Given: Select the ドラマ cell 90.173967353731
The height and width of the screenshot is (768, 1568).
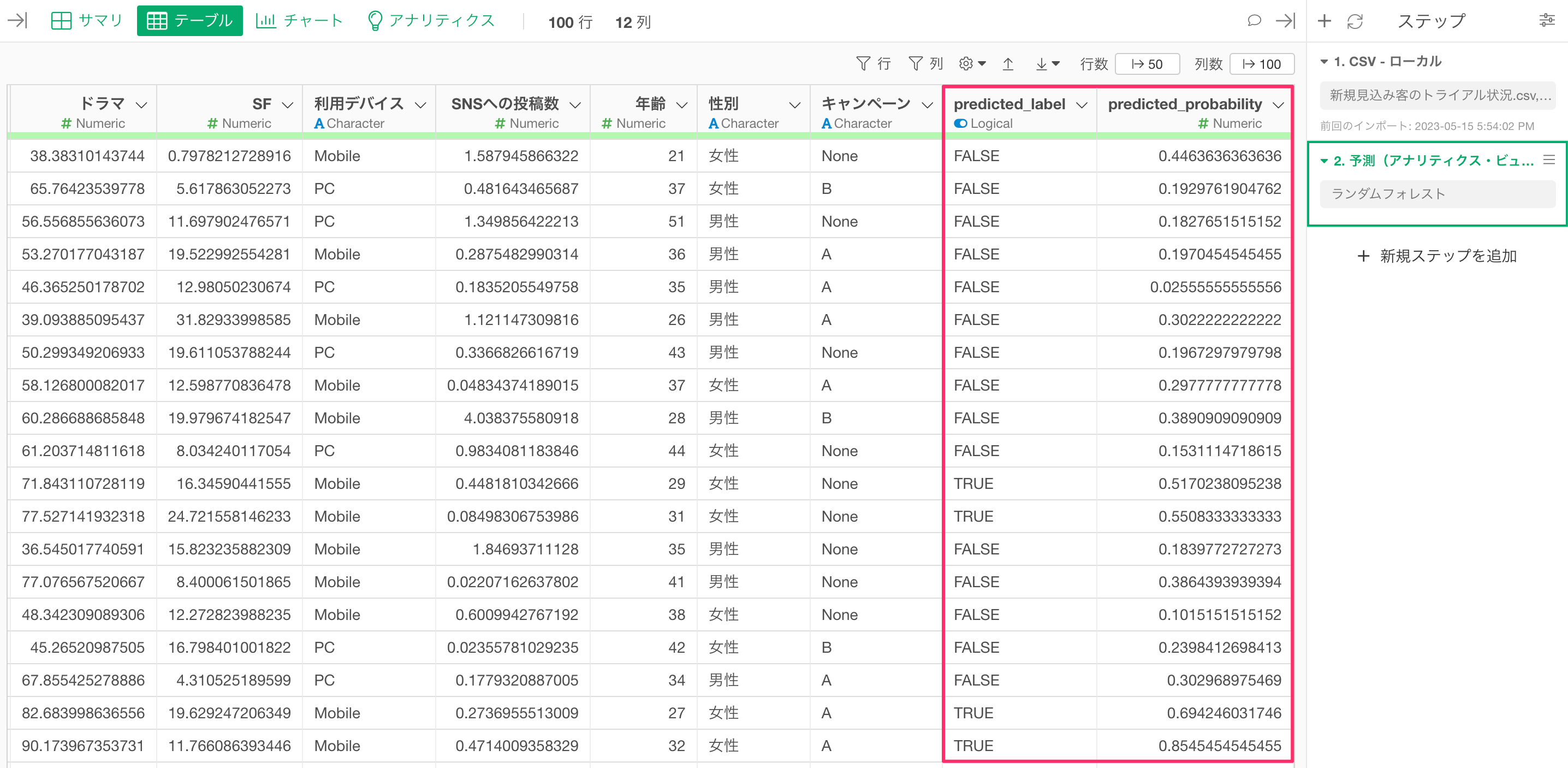Looking at the screenshot, I should click(x=83, y=746).
